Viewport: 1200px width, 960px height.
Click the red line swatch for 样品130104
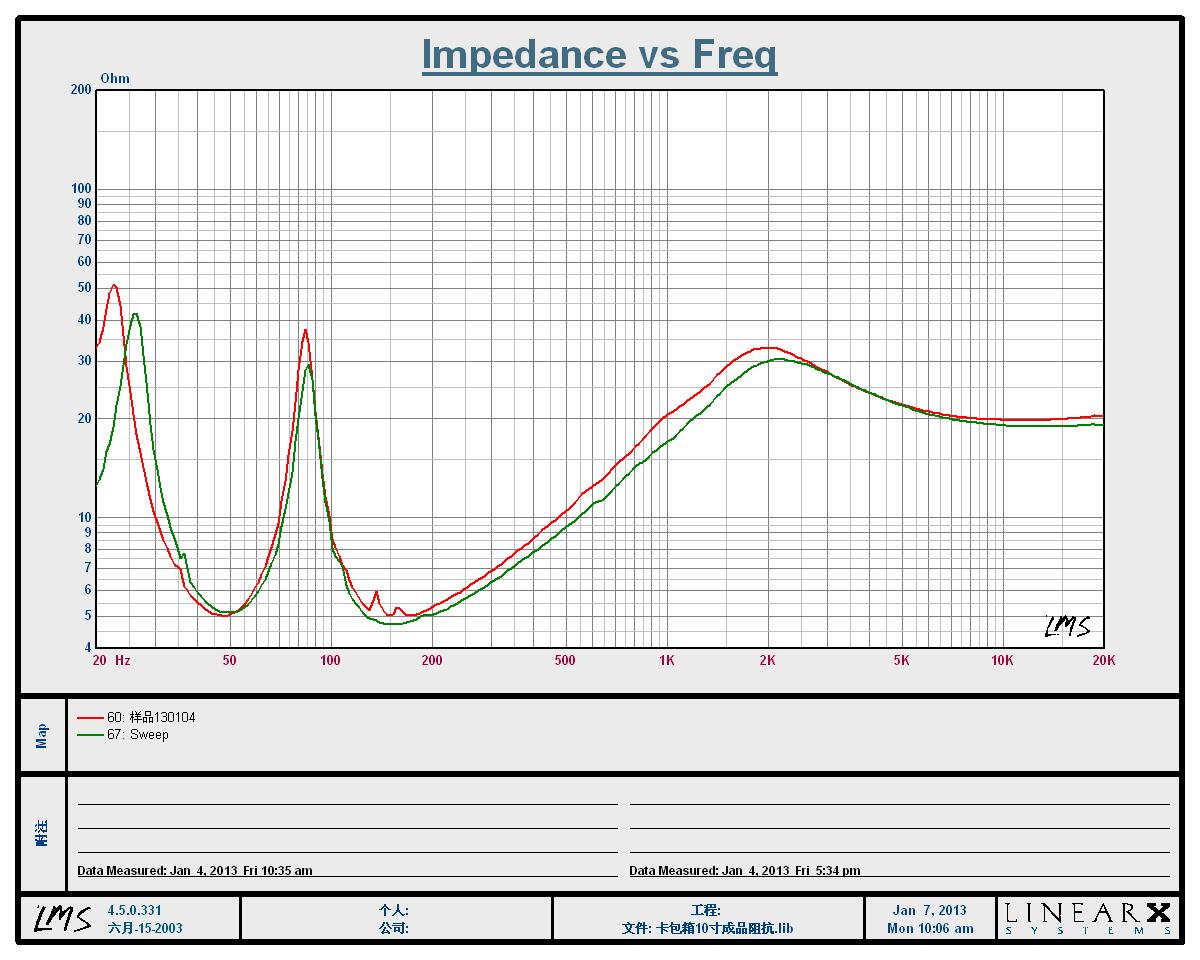pos(90,717)
